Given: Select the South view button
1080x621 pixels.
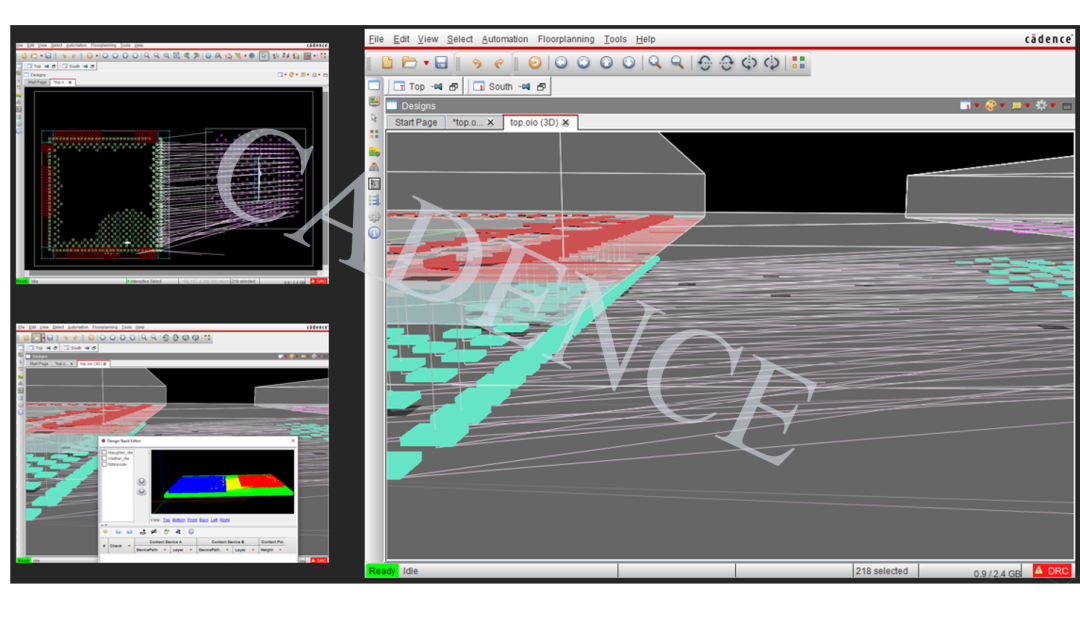Looking at the screenshot, I should pyautogui.click(x=493, y=87).
